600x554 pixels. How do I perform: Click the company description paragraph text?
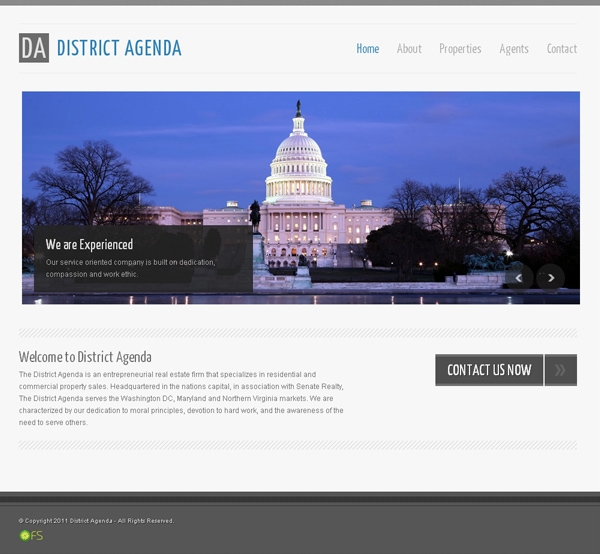click(x=180, y=398)
